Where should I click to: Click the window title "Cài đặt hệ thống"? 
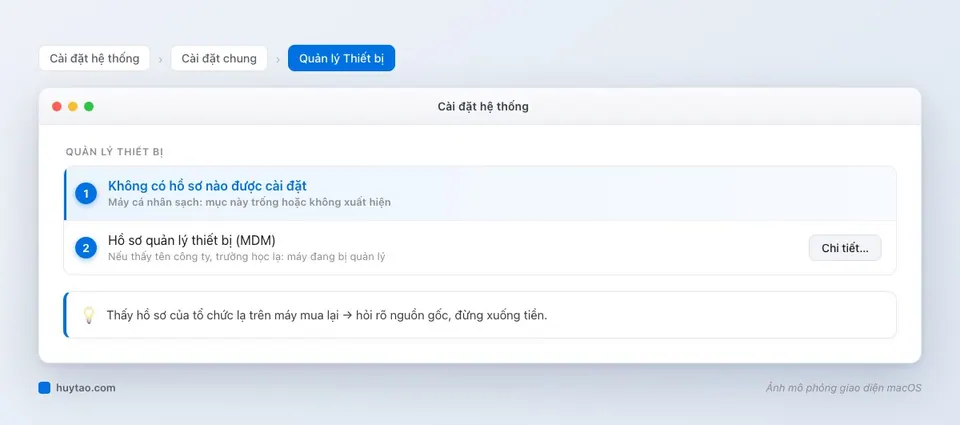click(x=483, y=107)
